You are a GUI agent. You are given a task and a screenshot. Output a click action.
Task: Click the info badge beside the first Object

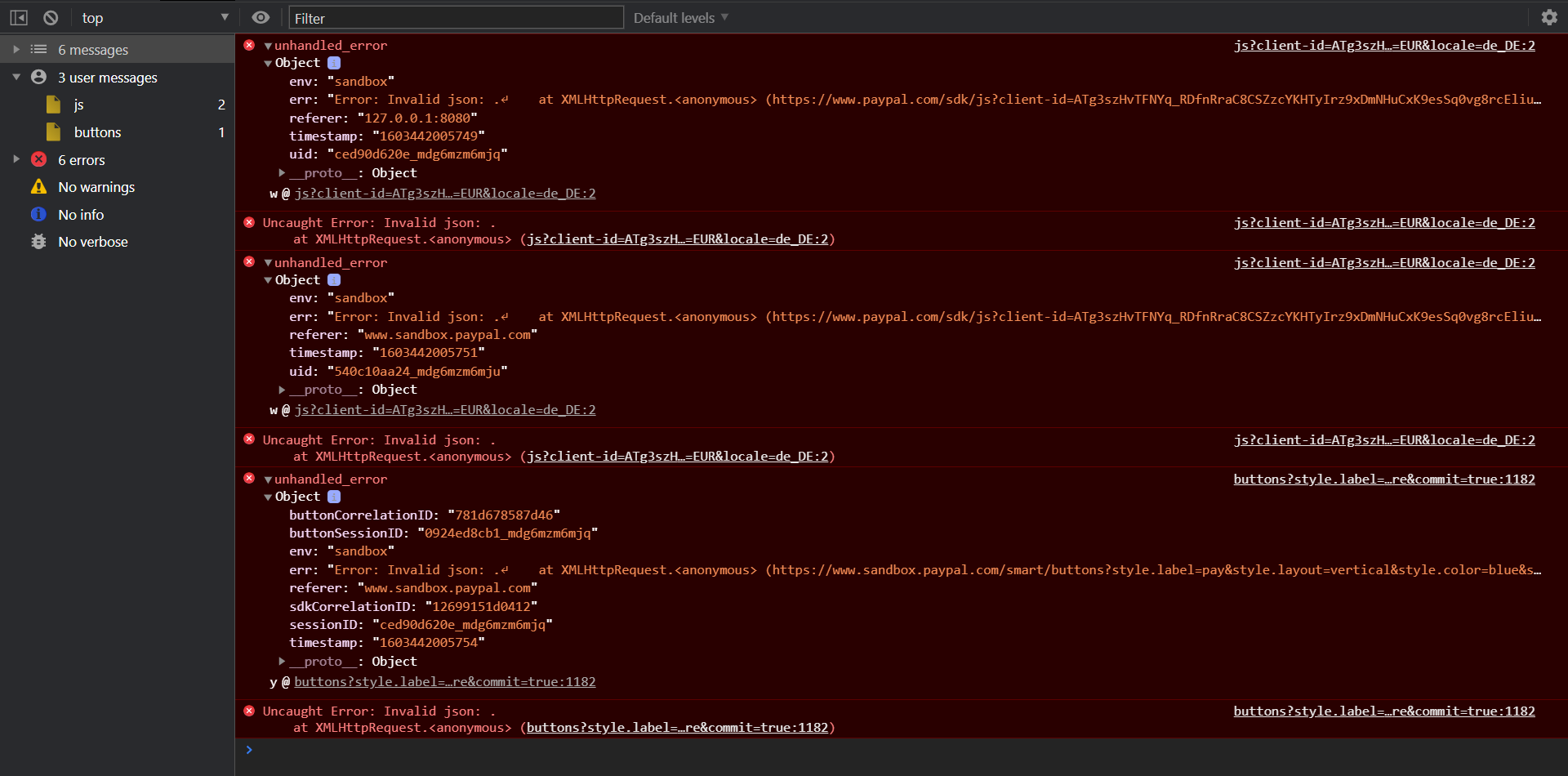(334, 63)
